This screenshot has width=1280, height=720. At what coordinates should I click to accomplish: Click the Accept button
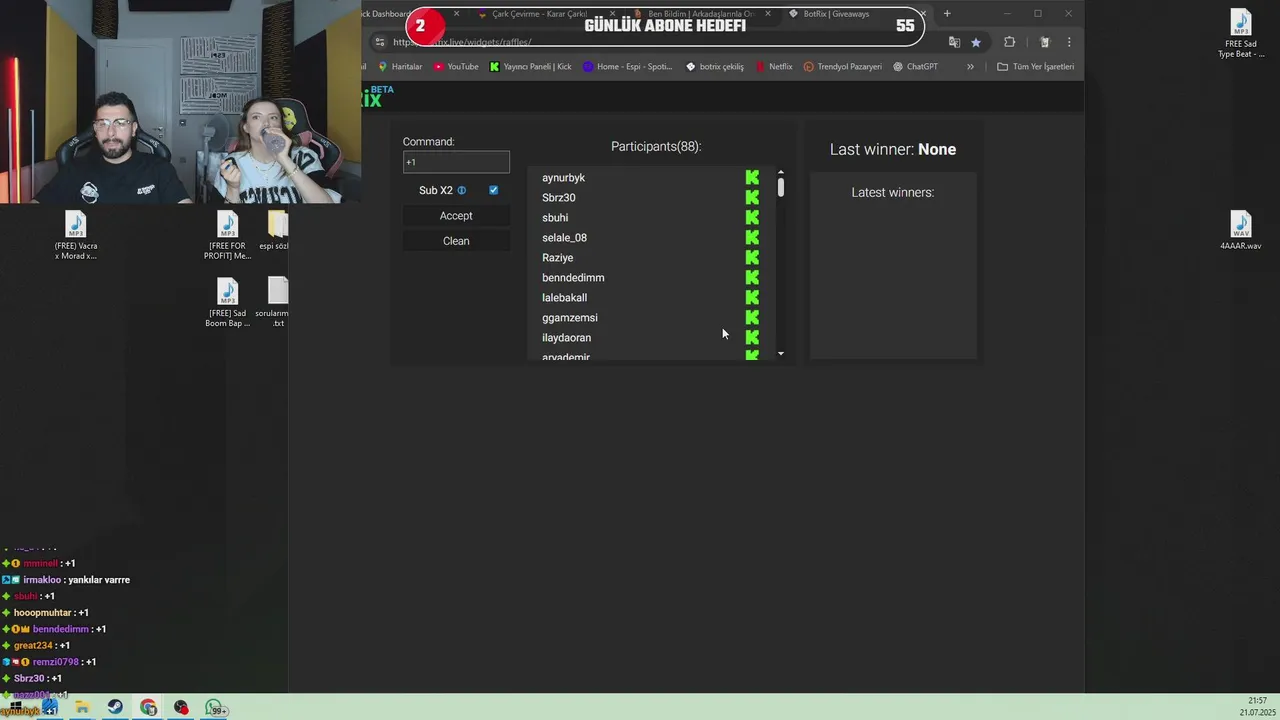456,216
